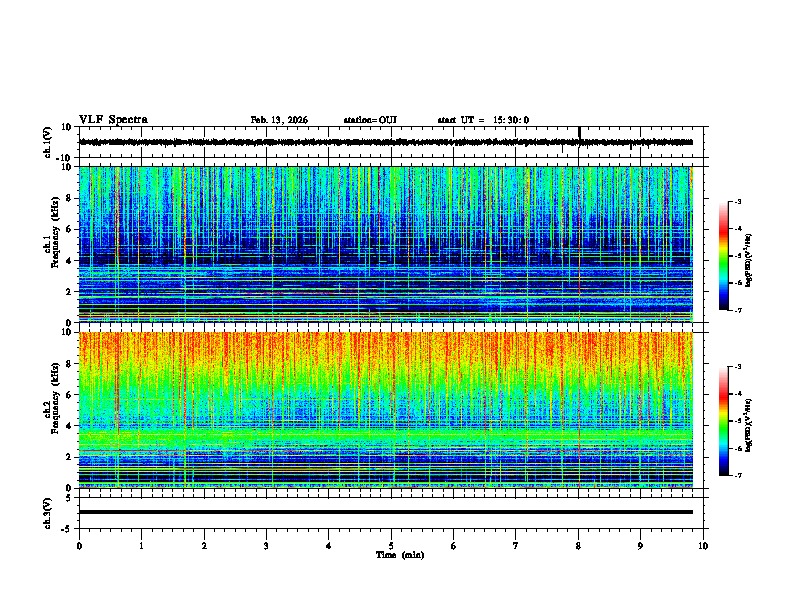
Task: Click the '-3' label on ch.1 color scale
Action: point(737,202)
